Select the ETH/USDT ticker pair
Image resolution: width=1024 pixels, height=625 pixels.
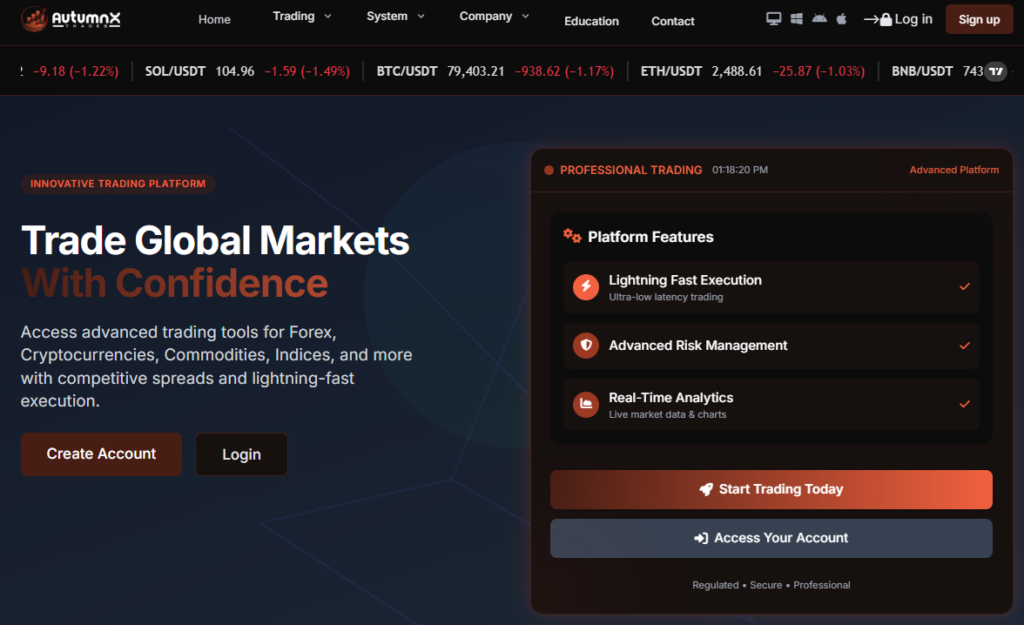tap(671, 71)
